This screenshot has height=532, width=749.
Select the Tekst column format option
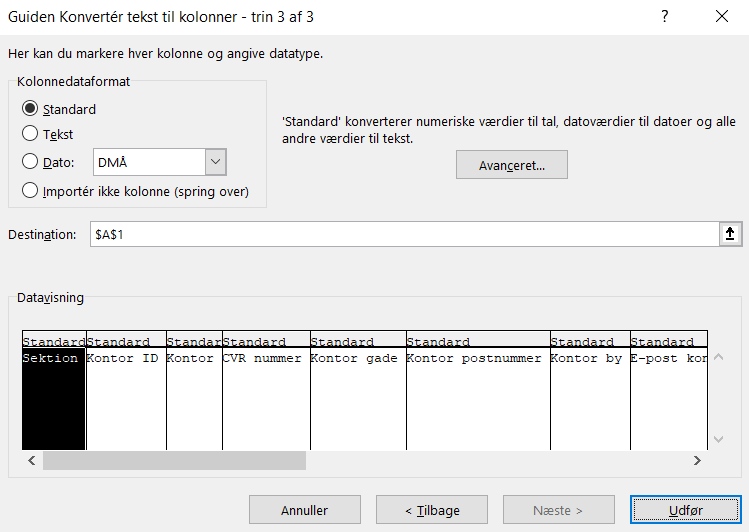click(x=30, y=133)
